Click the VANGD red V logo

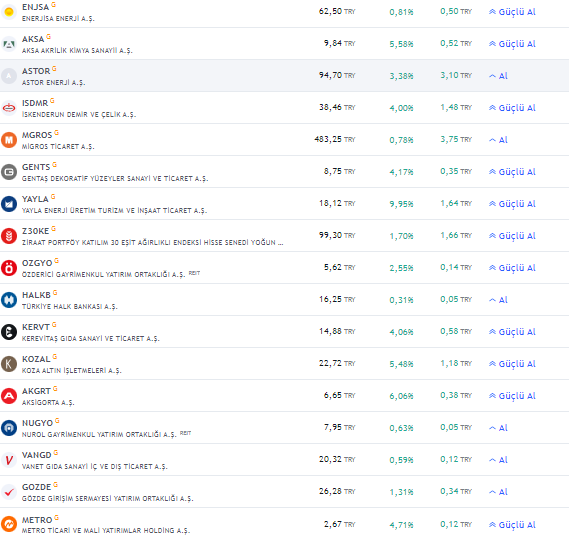[9, 460]
